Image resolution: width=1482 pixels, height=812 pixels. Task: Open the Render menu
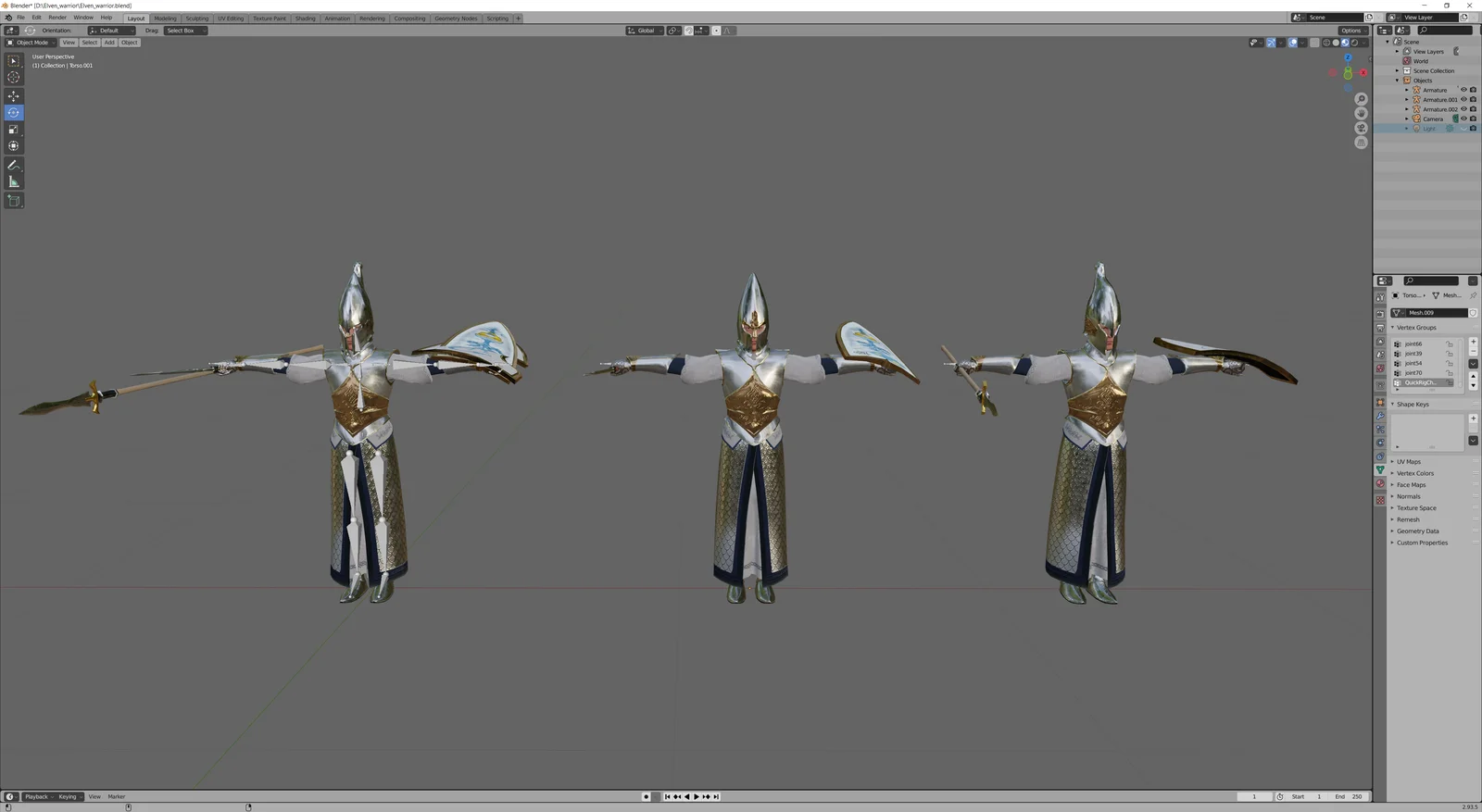pyautogui.click(x=57, y=18)
